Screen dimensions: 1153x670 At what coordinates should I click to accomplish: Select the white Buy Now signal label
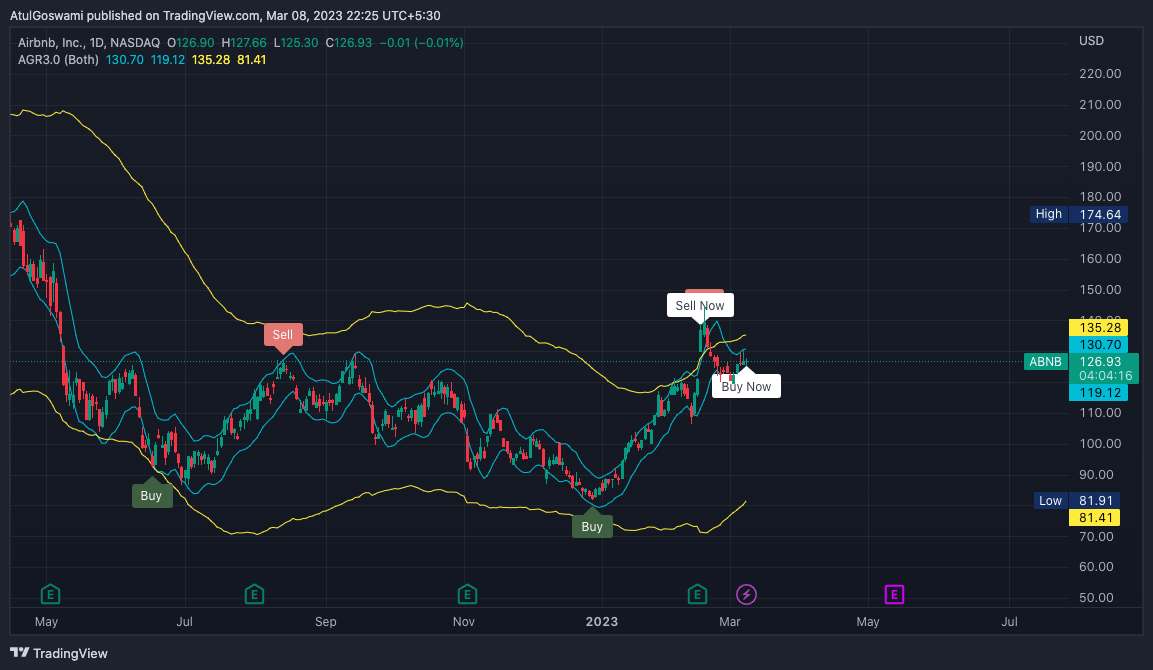(746, 386)
